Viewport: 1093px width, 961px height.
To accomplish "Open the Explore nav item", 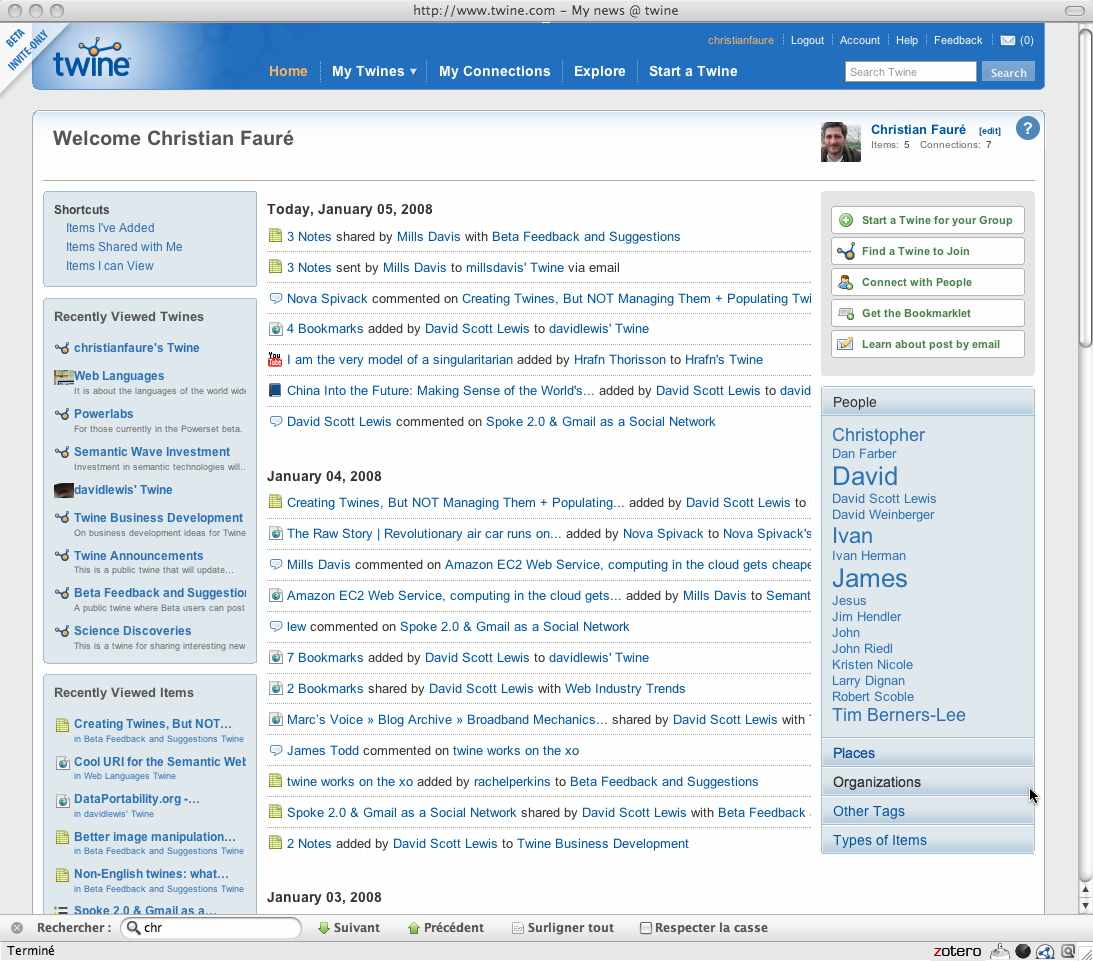I will tap(599, 71).
